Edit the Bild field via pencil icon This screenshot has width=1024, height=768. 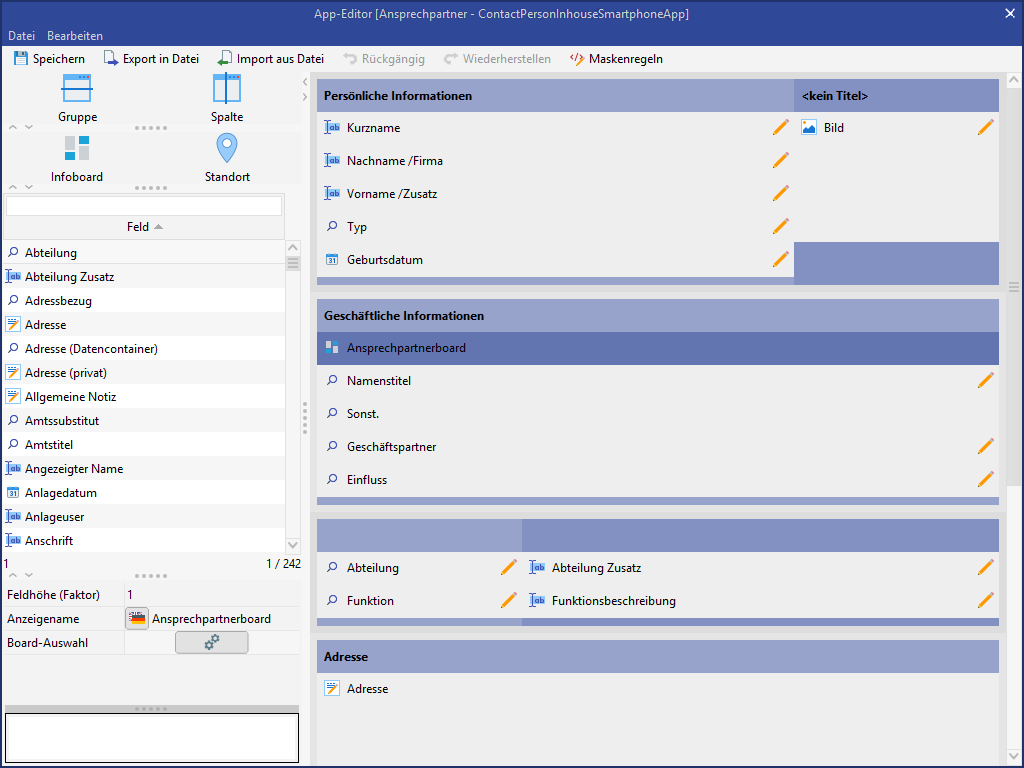coord(985,128)
